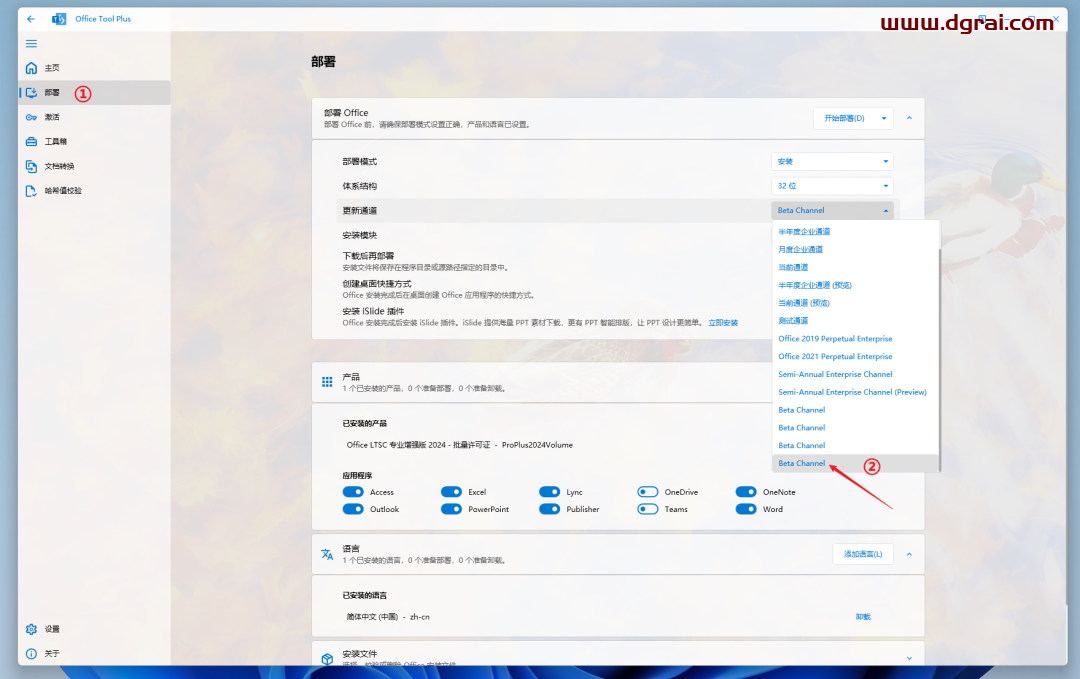This screenshot has height=679, width=1080.
Task: Open the 工具箱 toolbox page
Action: point(94,141)
